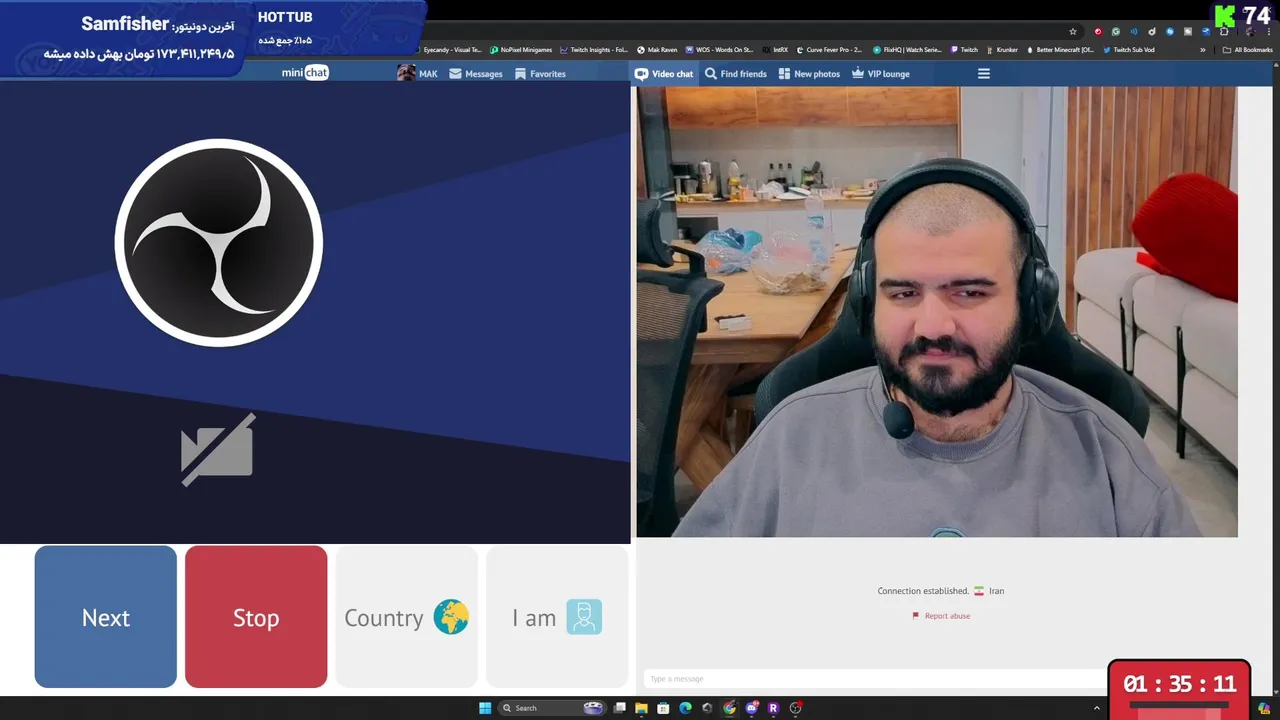This screenshot has width=1280, height=720.
Task: Open Twitch Insights bookmark
Action: pyautogui.click(x=594, y=50)
